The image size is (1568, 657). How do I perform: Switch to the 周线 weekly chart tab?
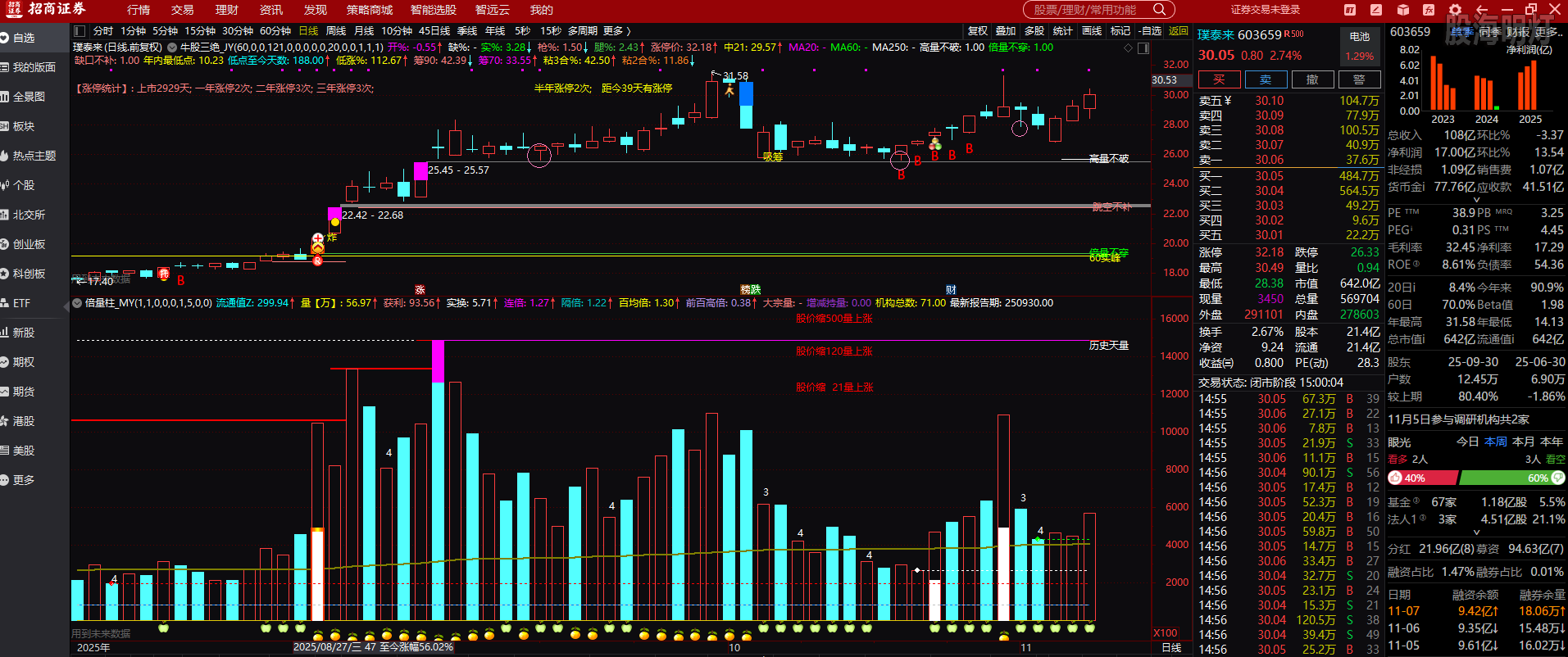336,31
